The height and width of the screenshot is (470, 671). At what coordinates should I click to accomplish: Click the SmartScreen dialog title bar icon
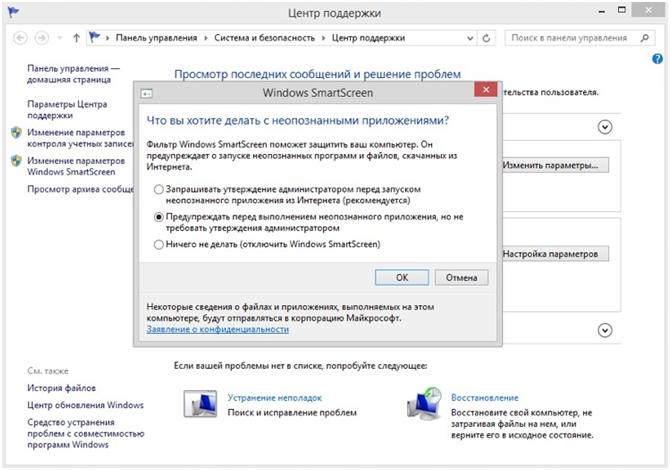tap(146, 93)
